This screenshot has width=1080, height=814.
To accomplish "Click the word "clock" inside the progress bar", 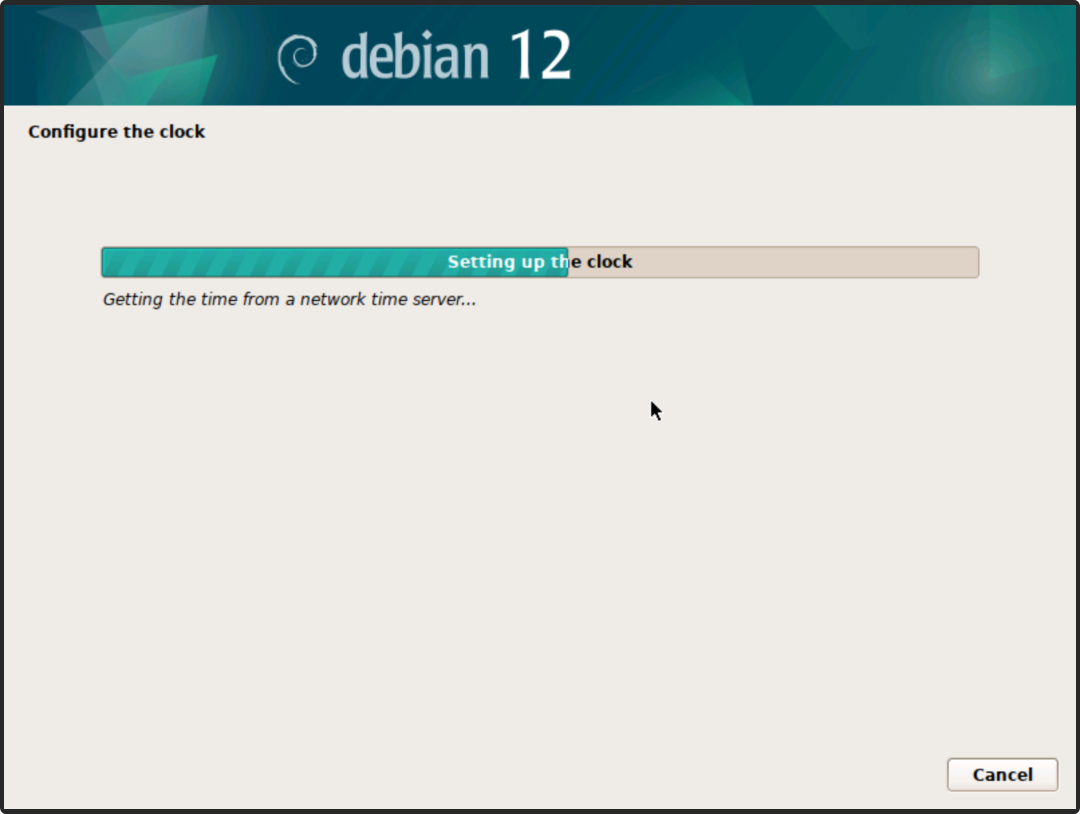I will coord(609,262).
